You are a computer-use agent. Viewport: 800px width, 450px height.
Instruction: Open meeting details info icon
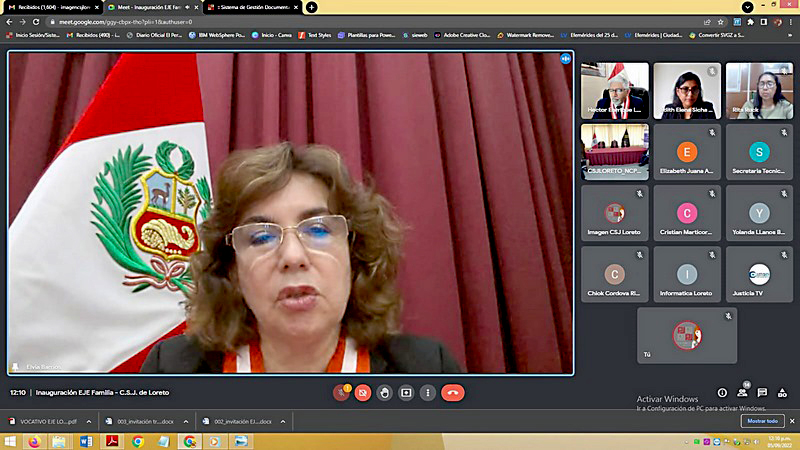(x=722, y=393)
